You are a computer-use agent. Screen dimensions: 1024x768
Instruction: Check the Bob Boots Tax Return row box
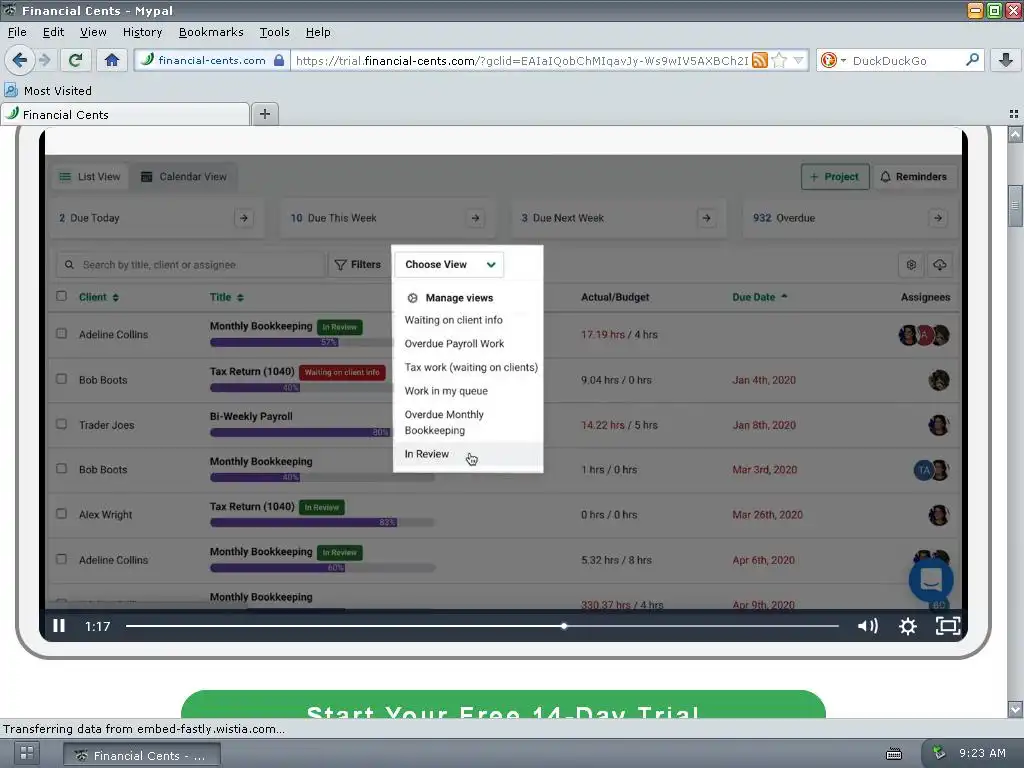click(61, 379)
